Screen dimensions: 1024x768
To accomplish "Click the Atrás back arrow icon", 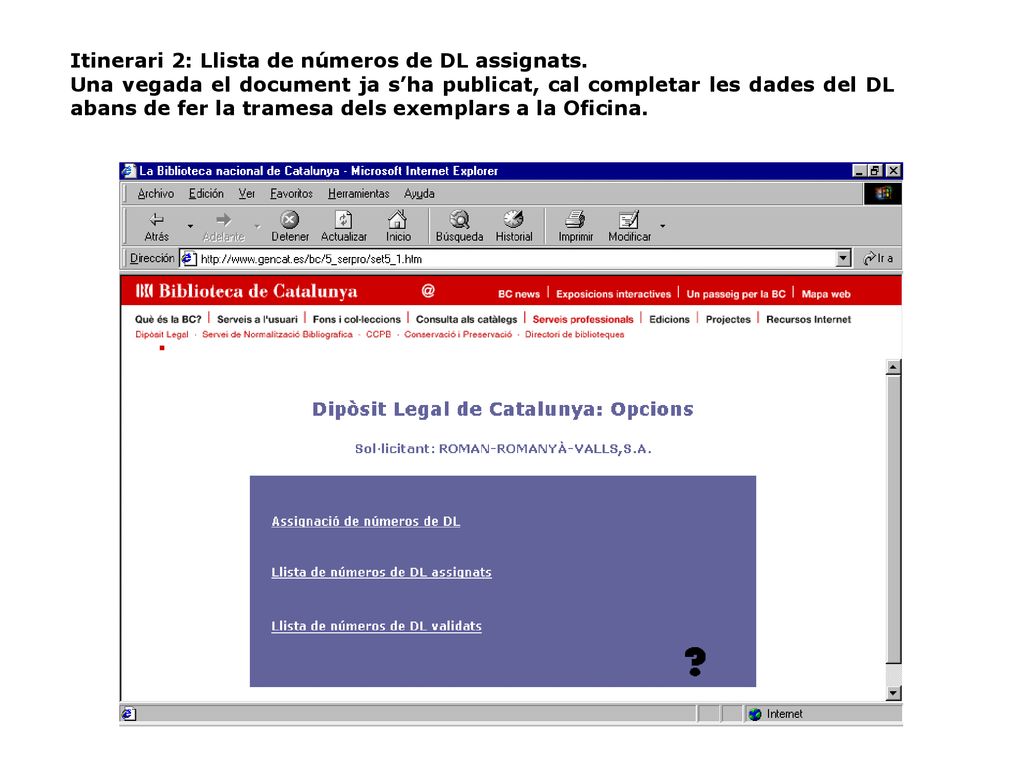I will [x=157, y=219].
